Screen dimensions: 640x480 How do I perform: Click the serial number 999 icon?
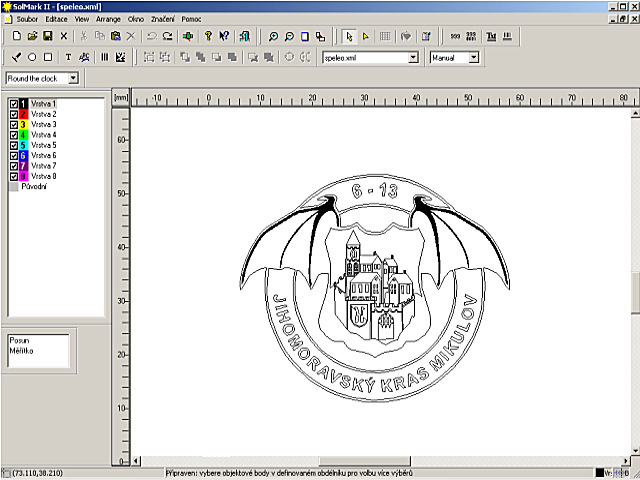click(x=455, y=37)
